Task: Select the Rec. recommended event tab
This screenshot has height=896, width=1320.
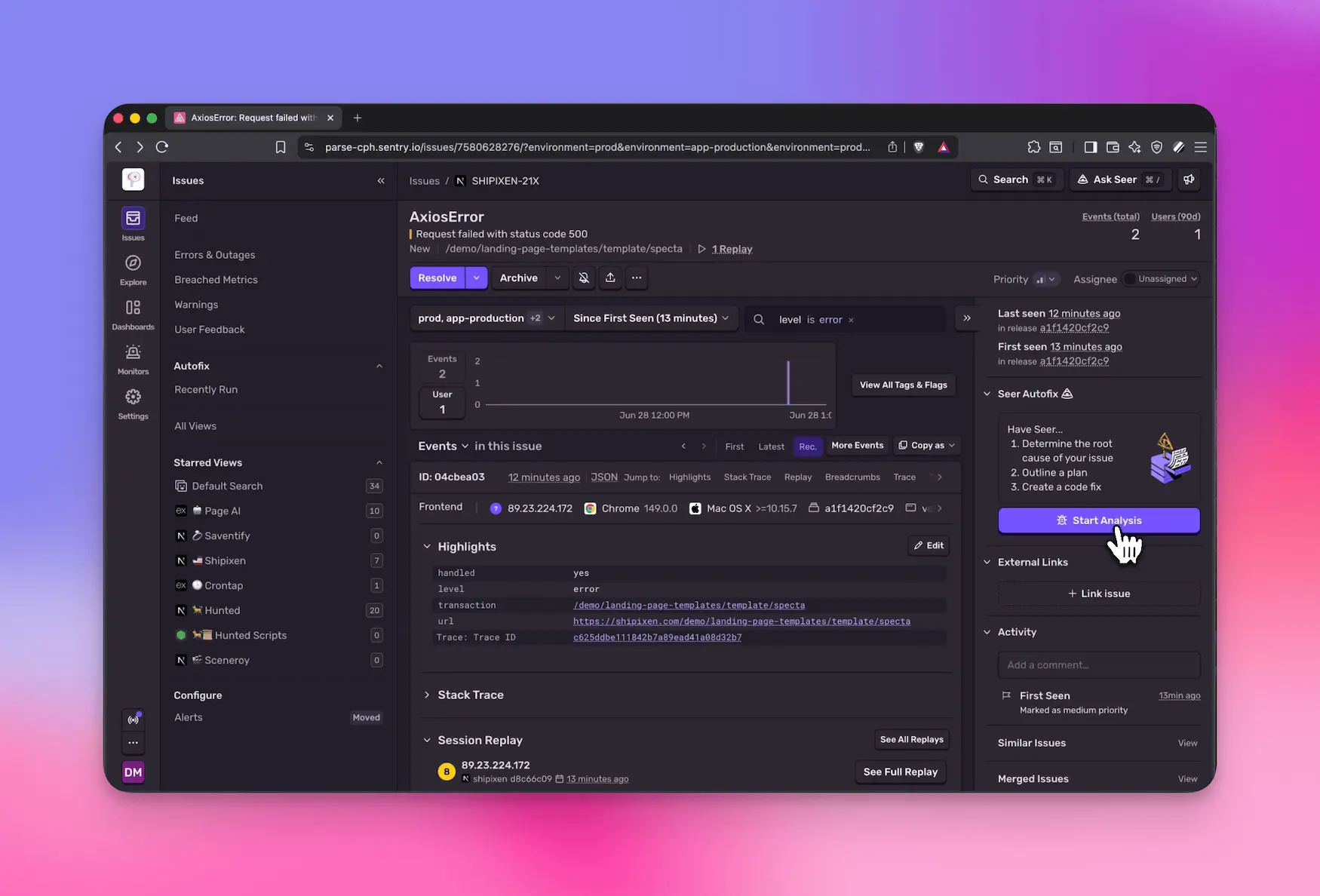Action: pos(808,446)
